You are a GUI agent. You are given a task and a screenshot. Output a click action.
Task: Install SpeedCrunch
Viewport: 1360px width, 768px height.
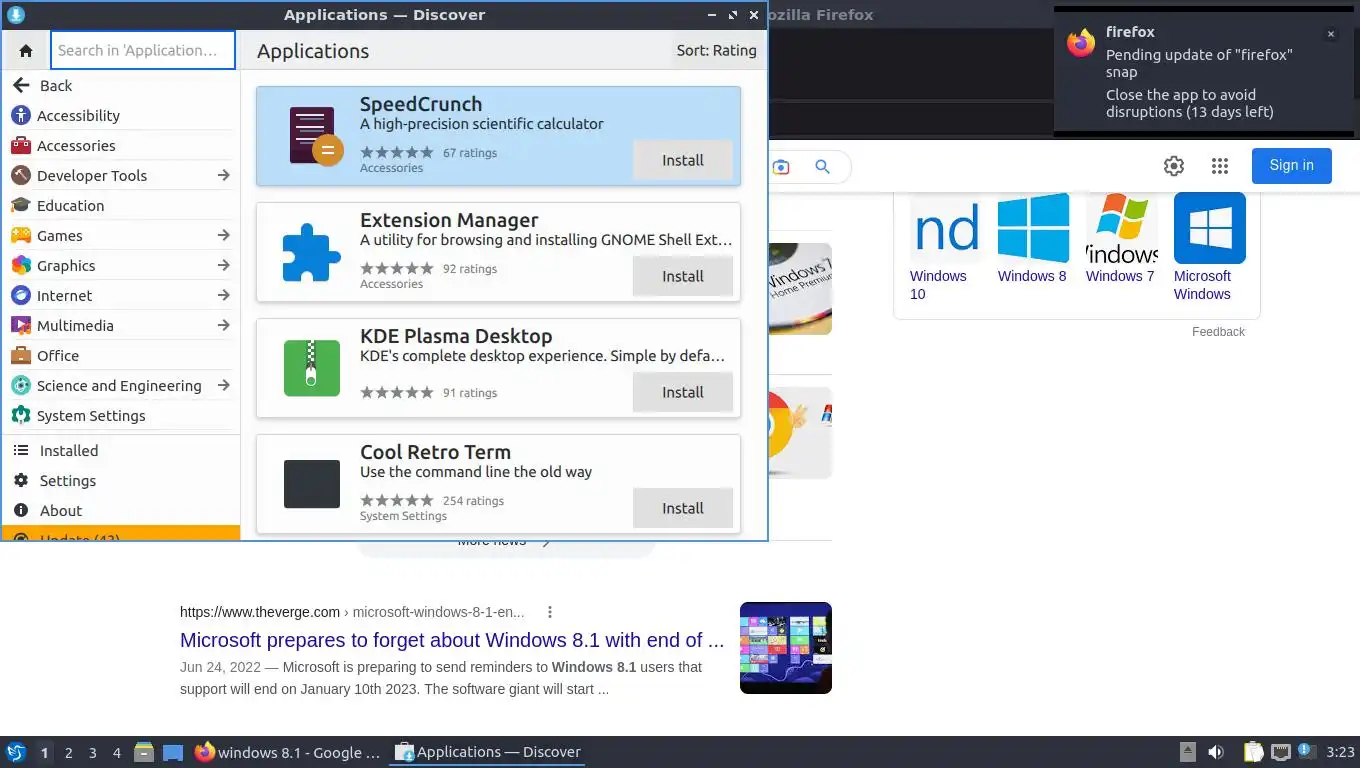683,160
